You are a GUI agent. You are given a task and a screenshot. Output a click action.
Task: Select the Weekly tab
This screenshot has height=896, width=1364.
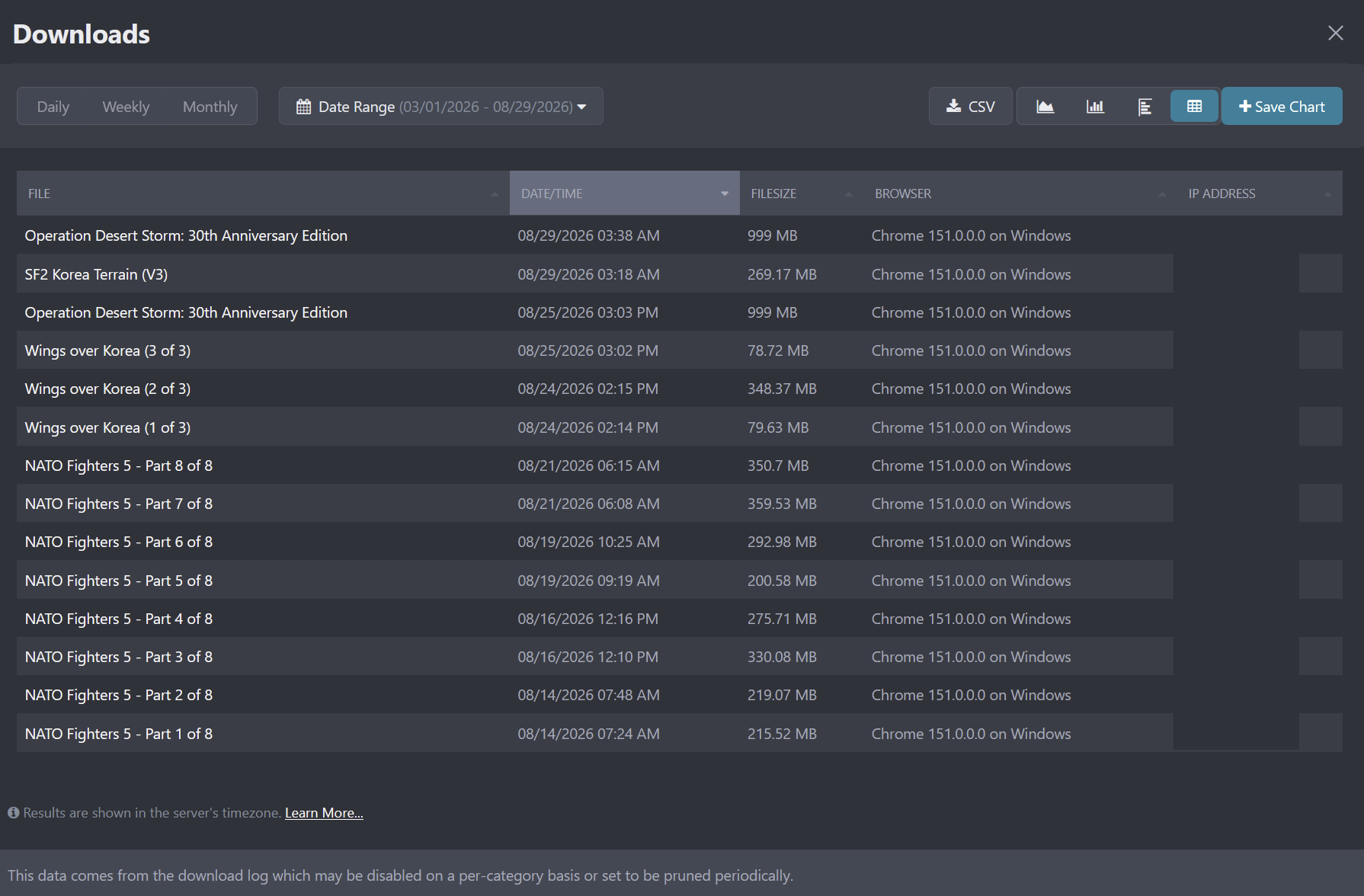pos(126,107)
